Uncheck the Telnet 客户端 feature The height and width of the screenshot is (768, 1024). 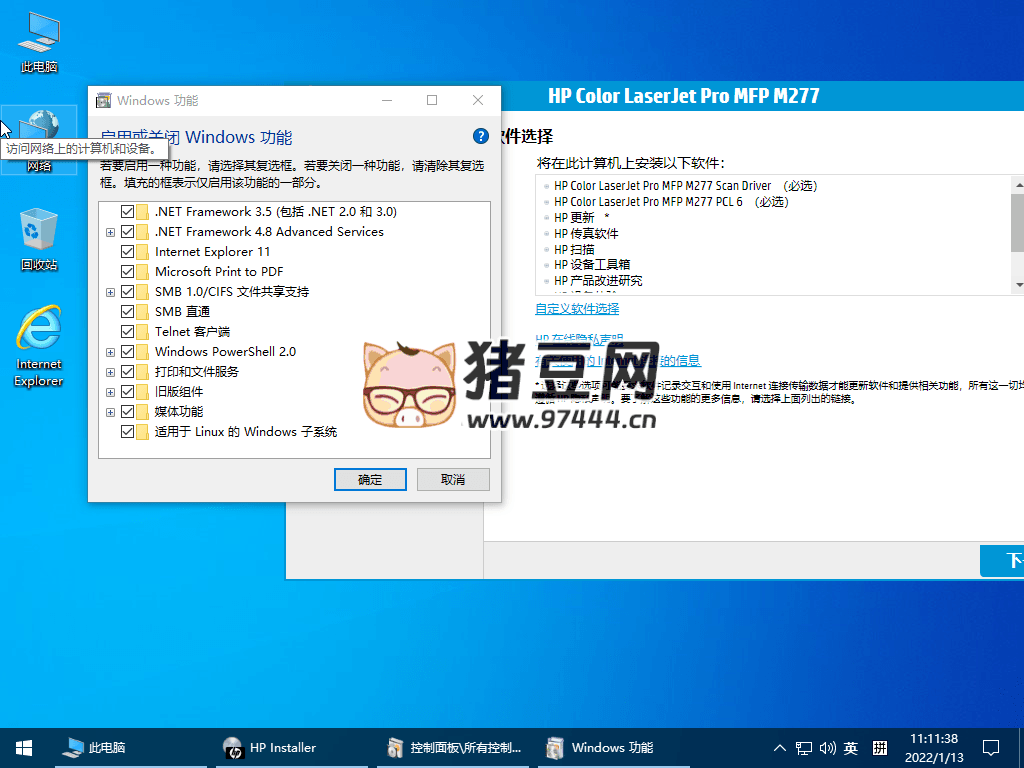click(x=127, y=331)
